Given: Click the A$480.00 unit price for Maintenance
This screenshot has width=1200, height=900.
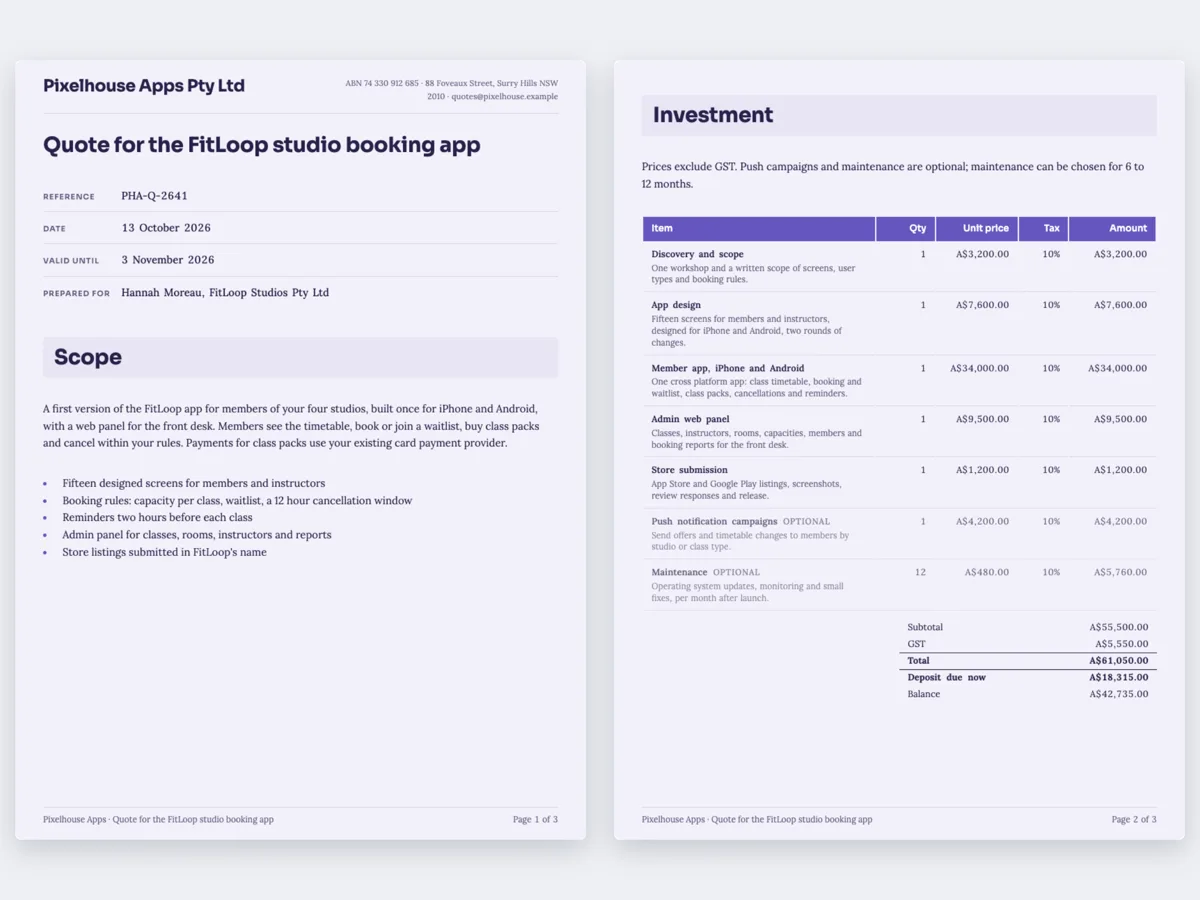Looking at the screenshot, I should [987, 572].
